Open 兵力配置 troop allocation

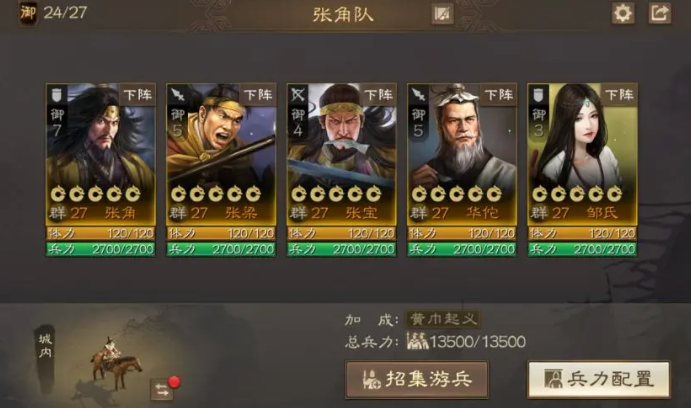coord(599,379)
